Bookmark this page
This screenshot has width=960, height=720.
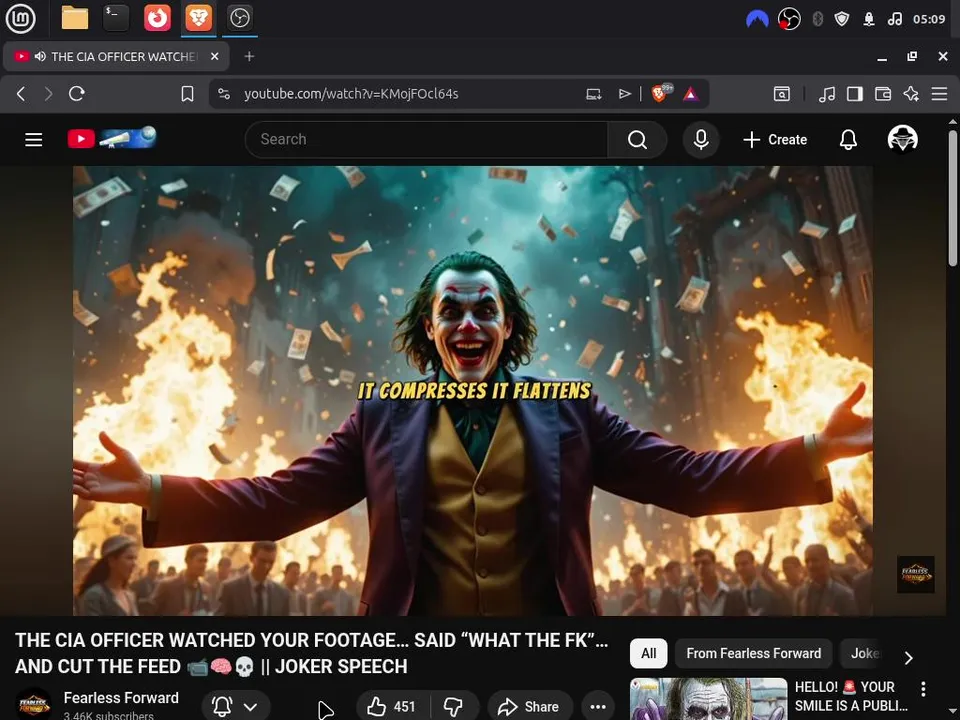coord(187,94)
